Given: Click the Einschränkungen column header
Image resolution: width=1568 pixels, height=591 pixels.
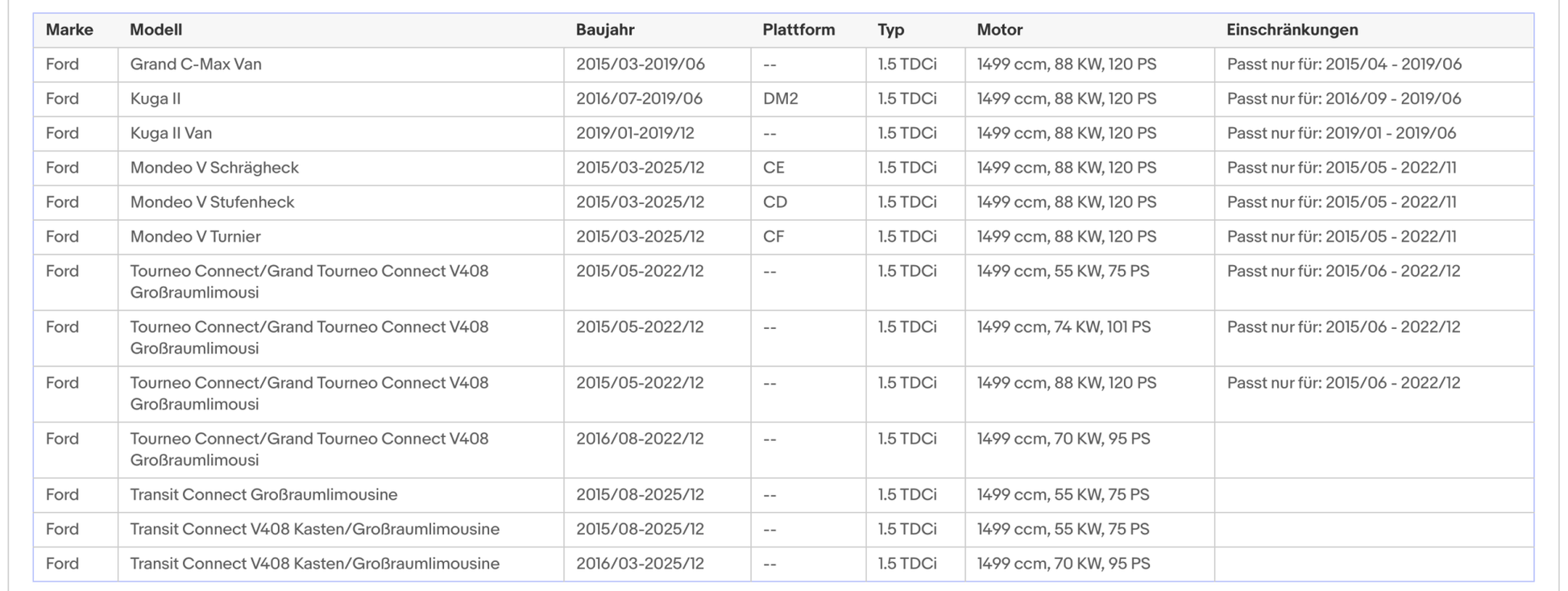Looking at the screenshot, I should (x=1292, y=30).
